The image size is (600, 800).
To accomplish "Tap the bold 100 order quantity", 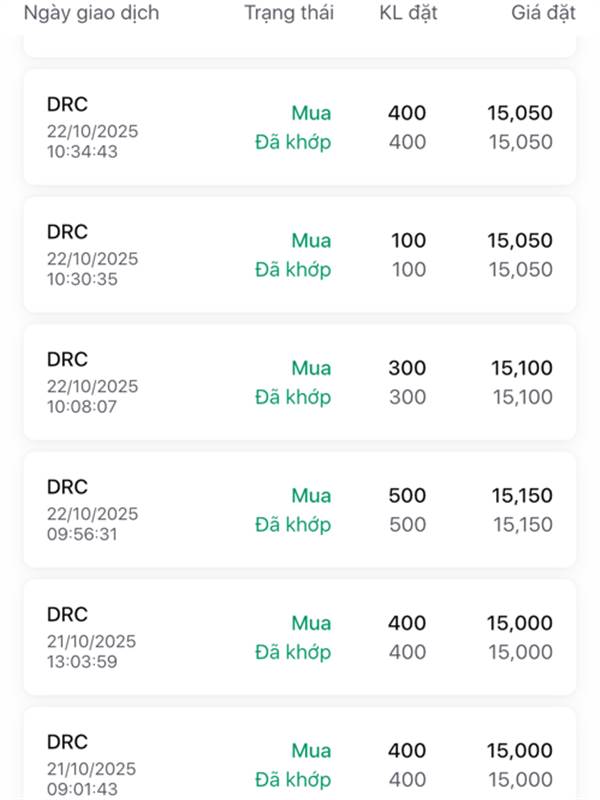I will (409, 240).
